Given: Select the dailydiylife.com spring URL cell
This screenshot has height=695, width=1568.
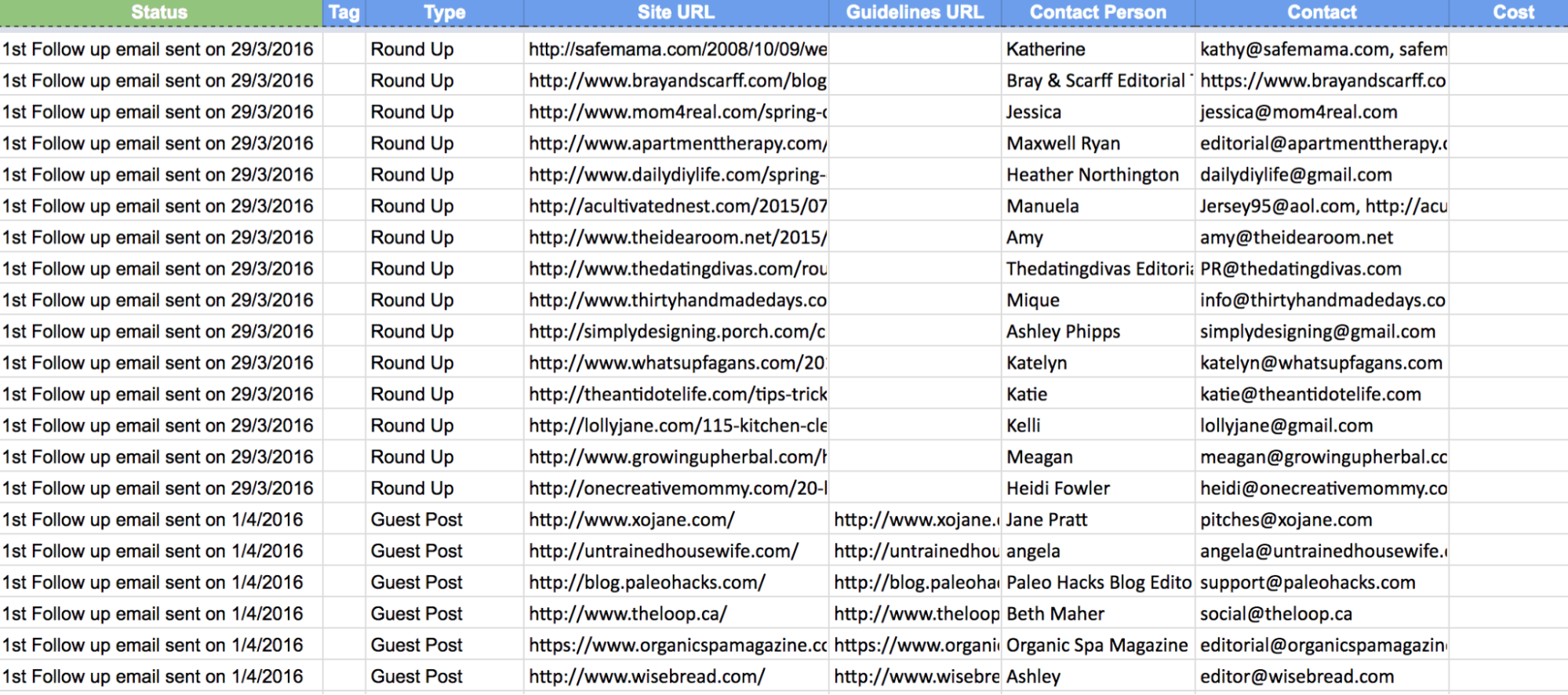Looking at the screenshot, I should (x=676, y=175).
